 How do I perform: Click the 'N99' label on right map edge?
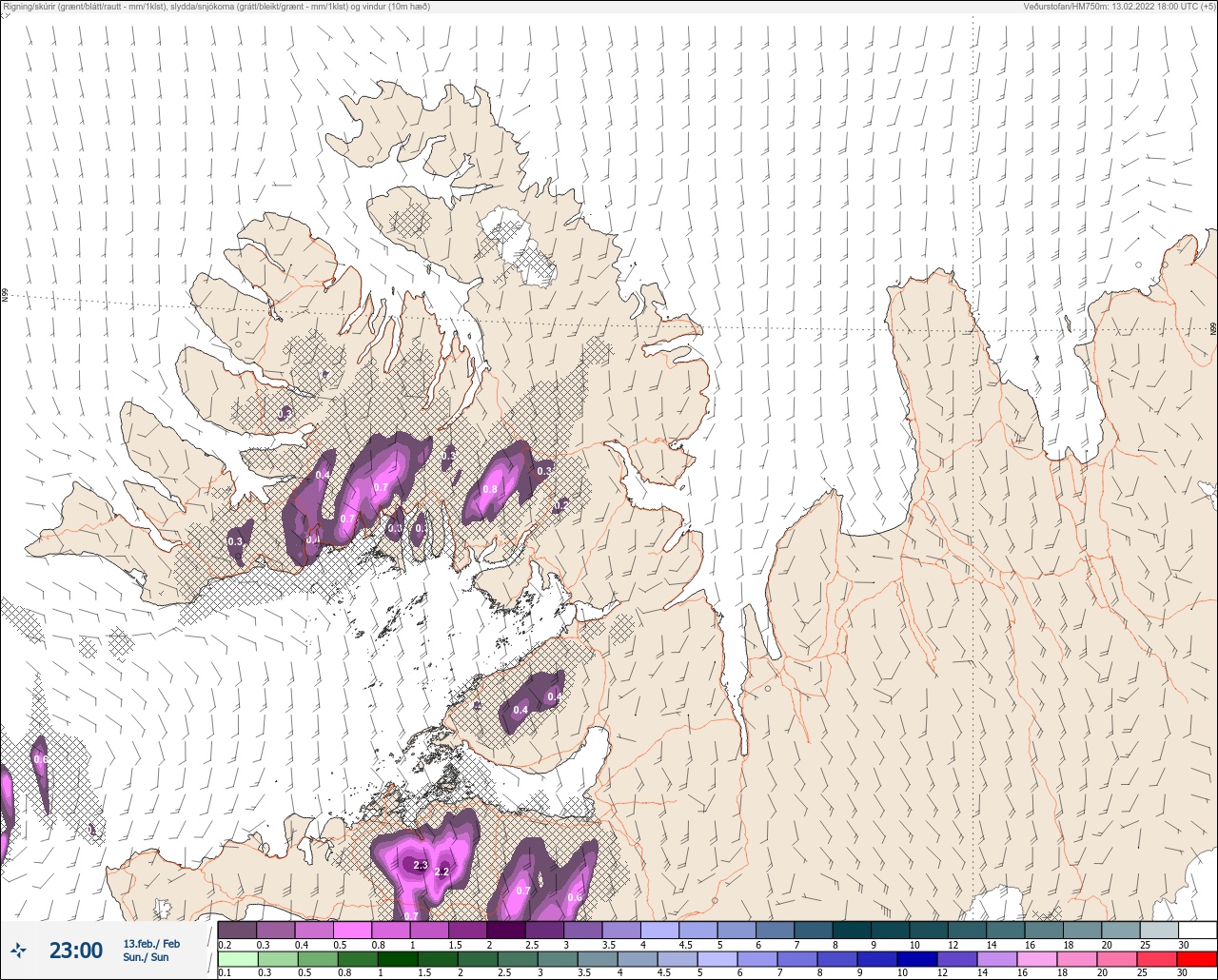[1213, 328]
